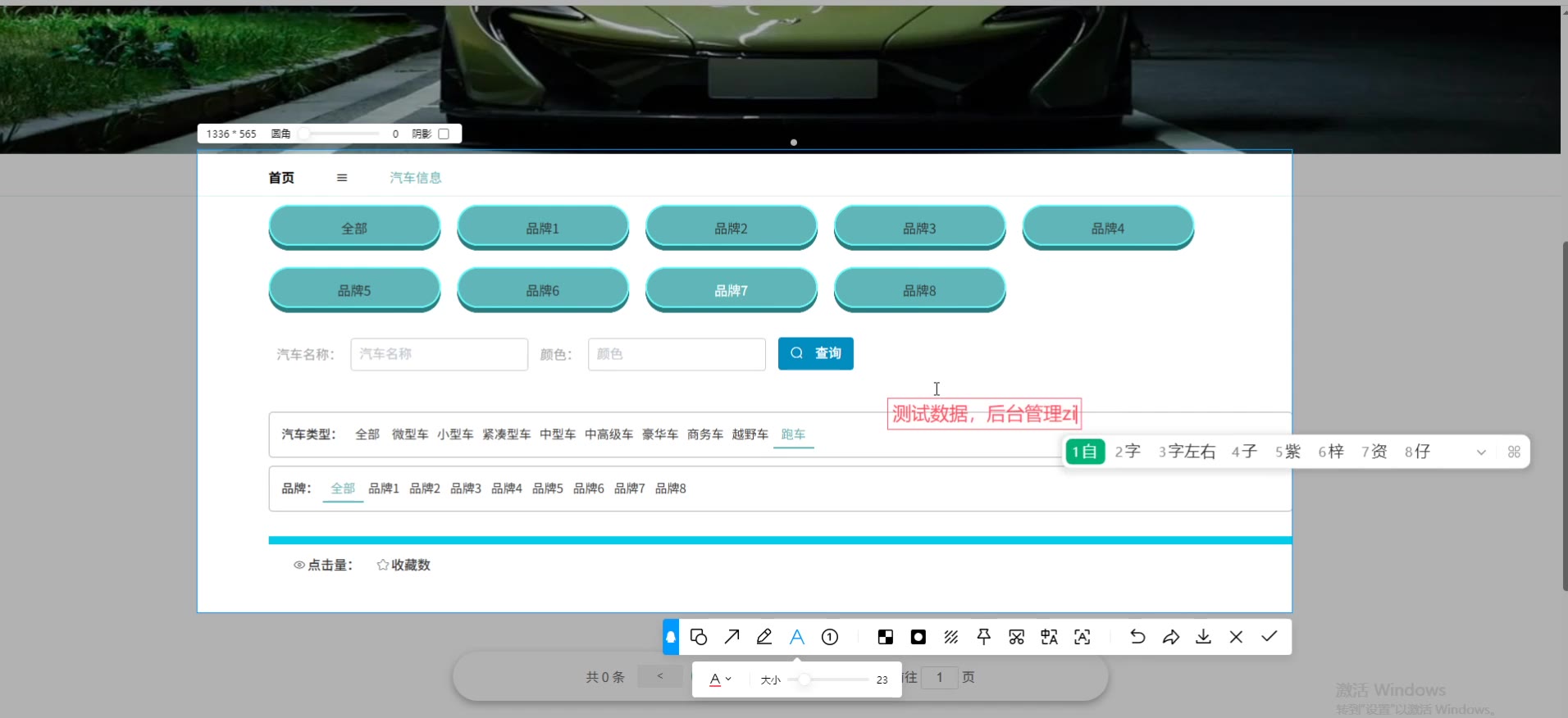Select the arrow drawing tool
The height and width of the screenshot is (718, 1568).
pyautogui.click(x=732, y=637)
